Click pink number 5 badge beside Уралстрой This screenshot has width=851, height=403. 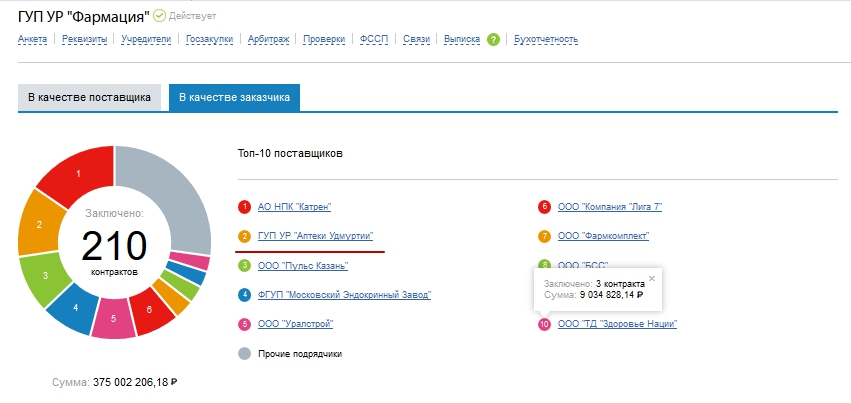(x=244, y=324)
